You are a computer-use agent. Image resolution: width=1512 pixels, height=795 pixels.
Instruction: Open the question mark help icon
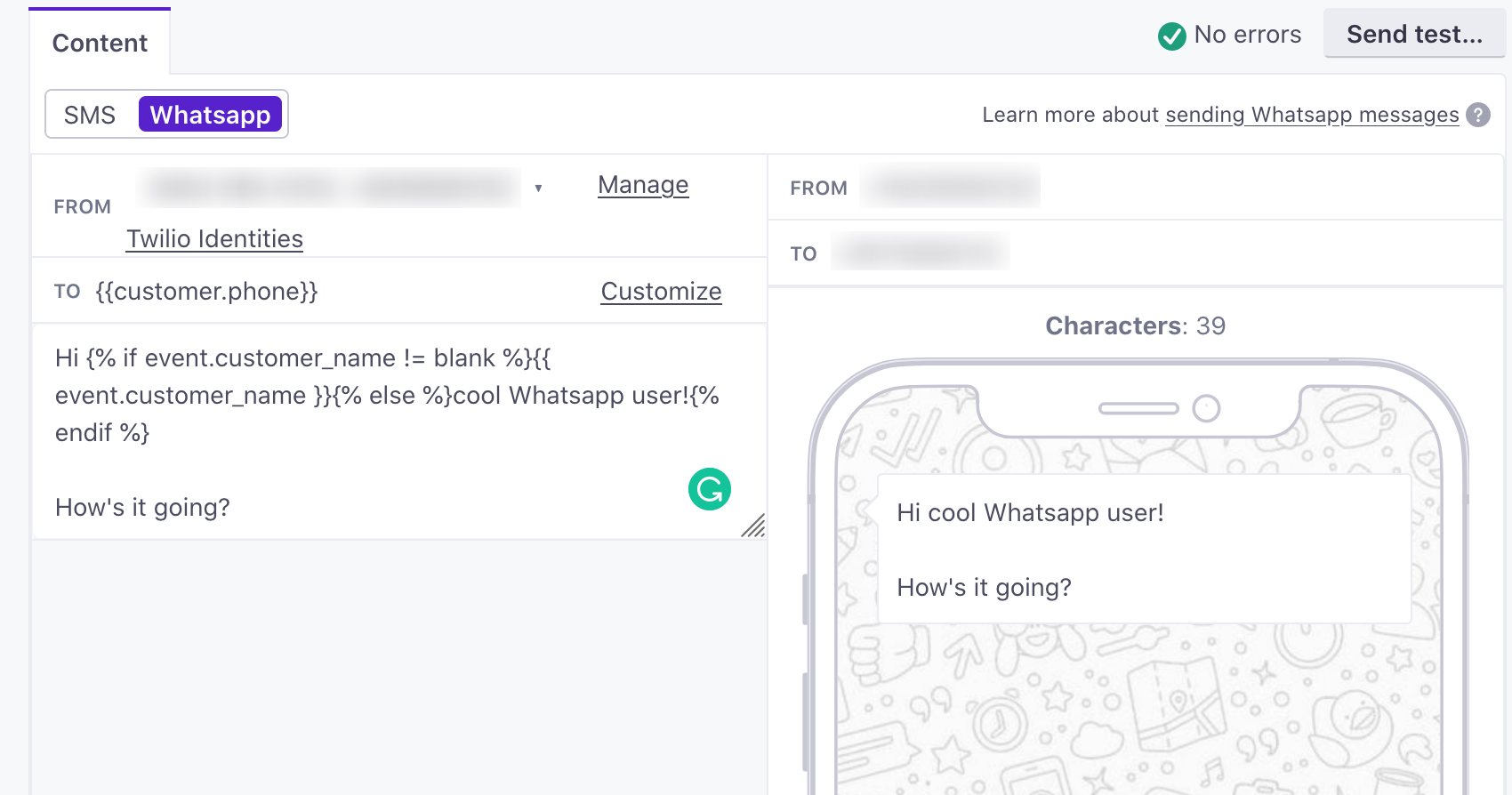click(1478, 115)
